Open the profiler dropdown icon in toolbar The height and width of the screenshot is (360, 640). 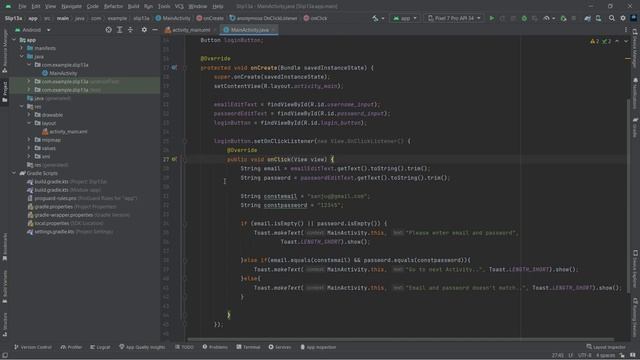[548, 18]
